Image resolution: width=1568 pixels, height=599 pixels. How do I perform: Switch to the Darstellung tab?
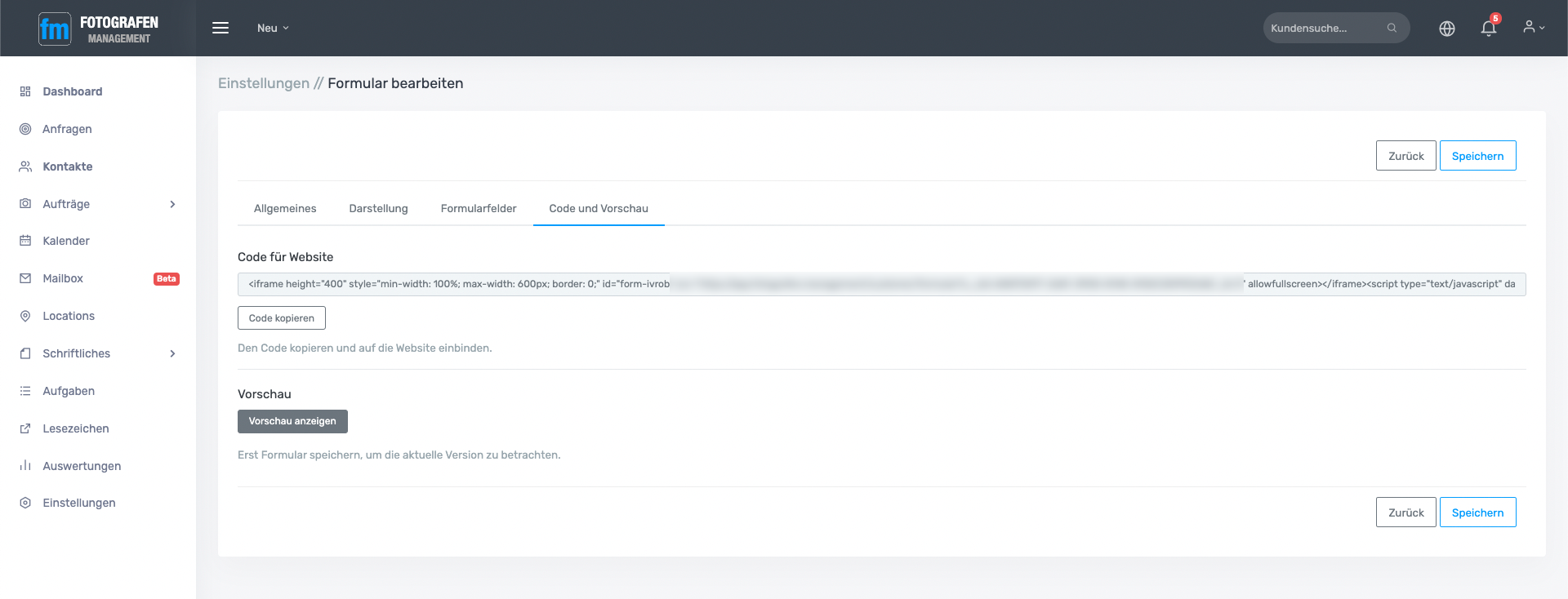378,208
